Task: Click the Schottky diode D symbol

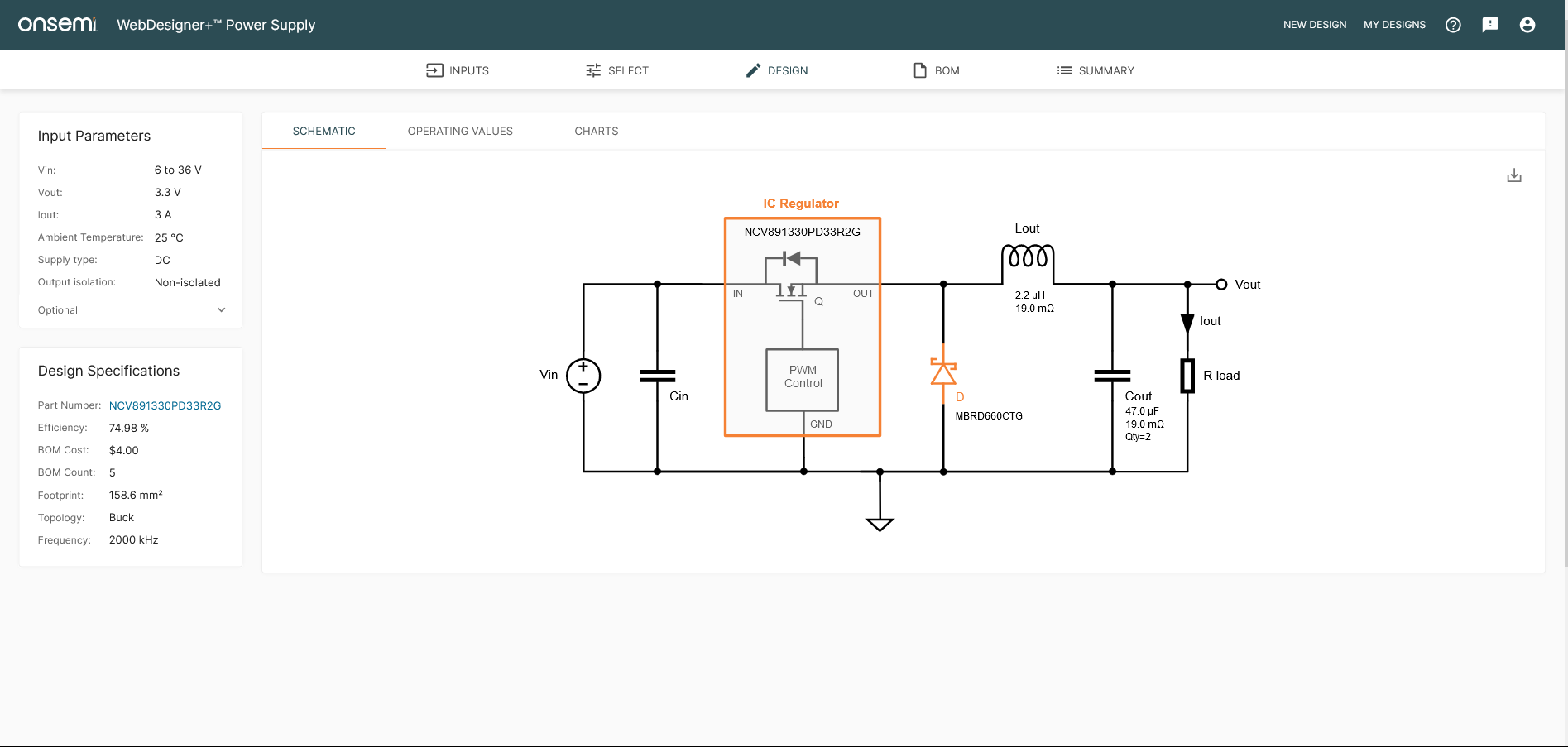Action: 943,373
